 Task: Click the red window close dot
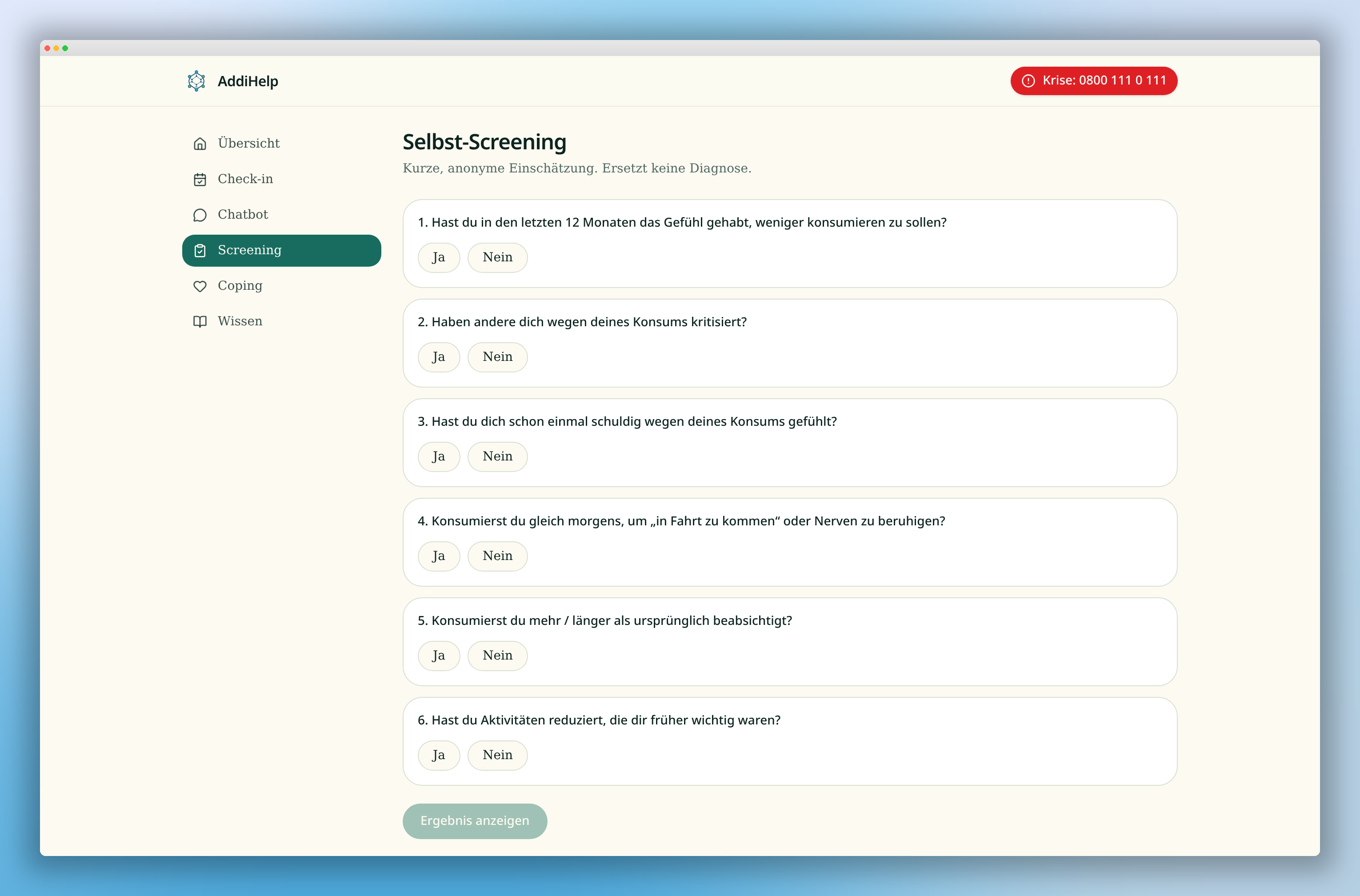pyautogui.click(x=48, y=48)
